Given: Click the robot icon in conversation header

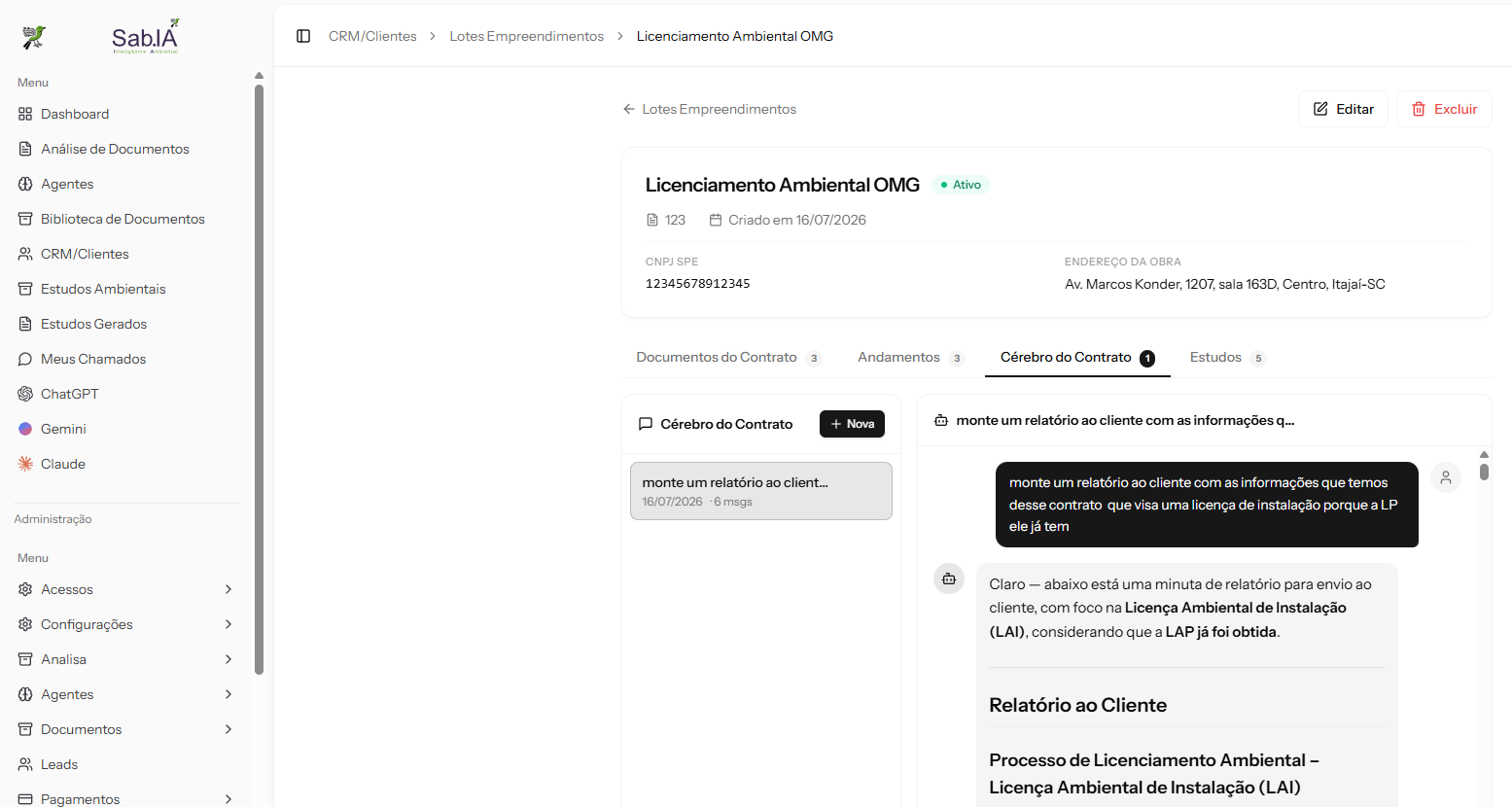Looking at the screenshot, I should tap(941, 421).
